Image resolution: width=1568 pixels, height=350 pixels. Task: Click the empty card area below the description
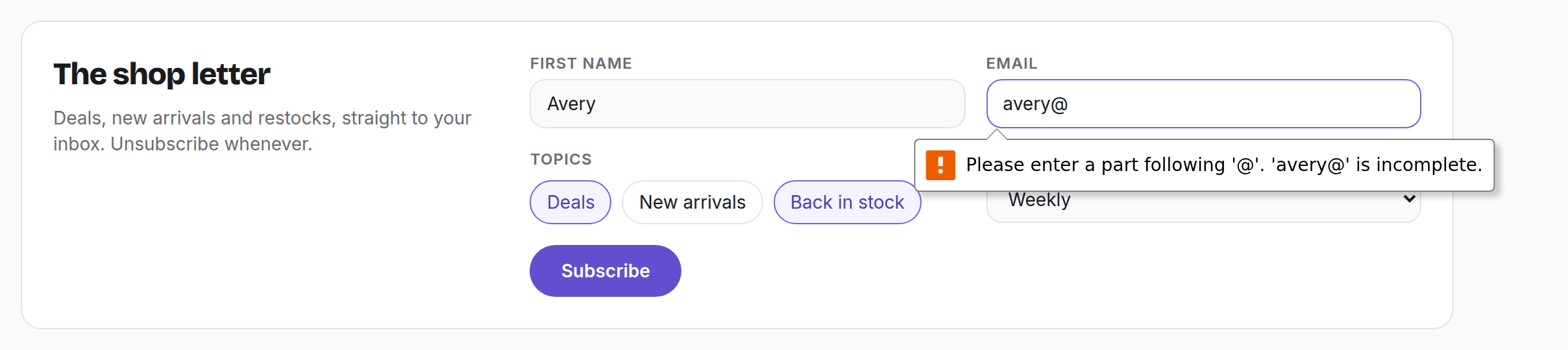pos(260,246)
